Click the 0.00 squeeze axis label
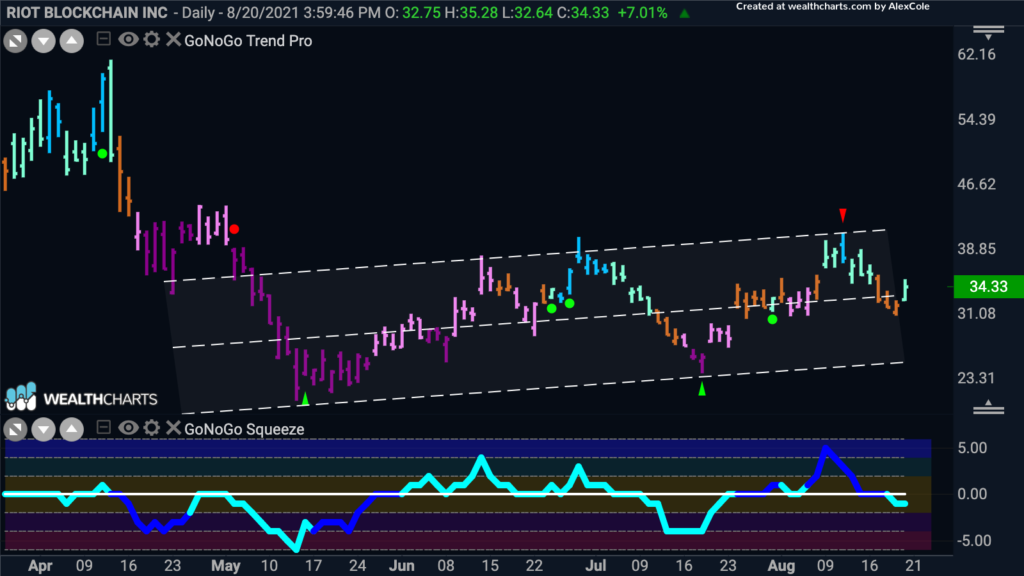1024x576 pixels. (x=972, y=494)
